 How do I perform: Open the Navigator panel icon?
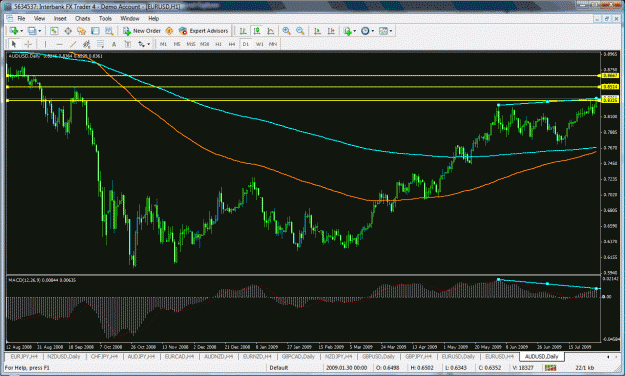(81, 31)
